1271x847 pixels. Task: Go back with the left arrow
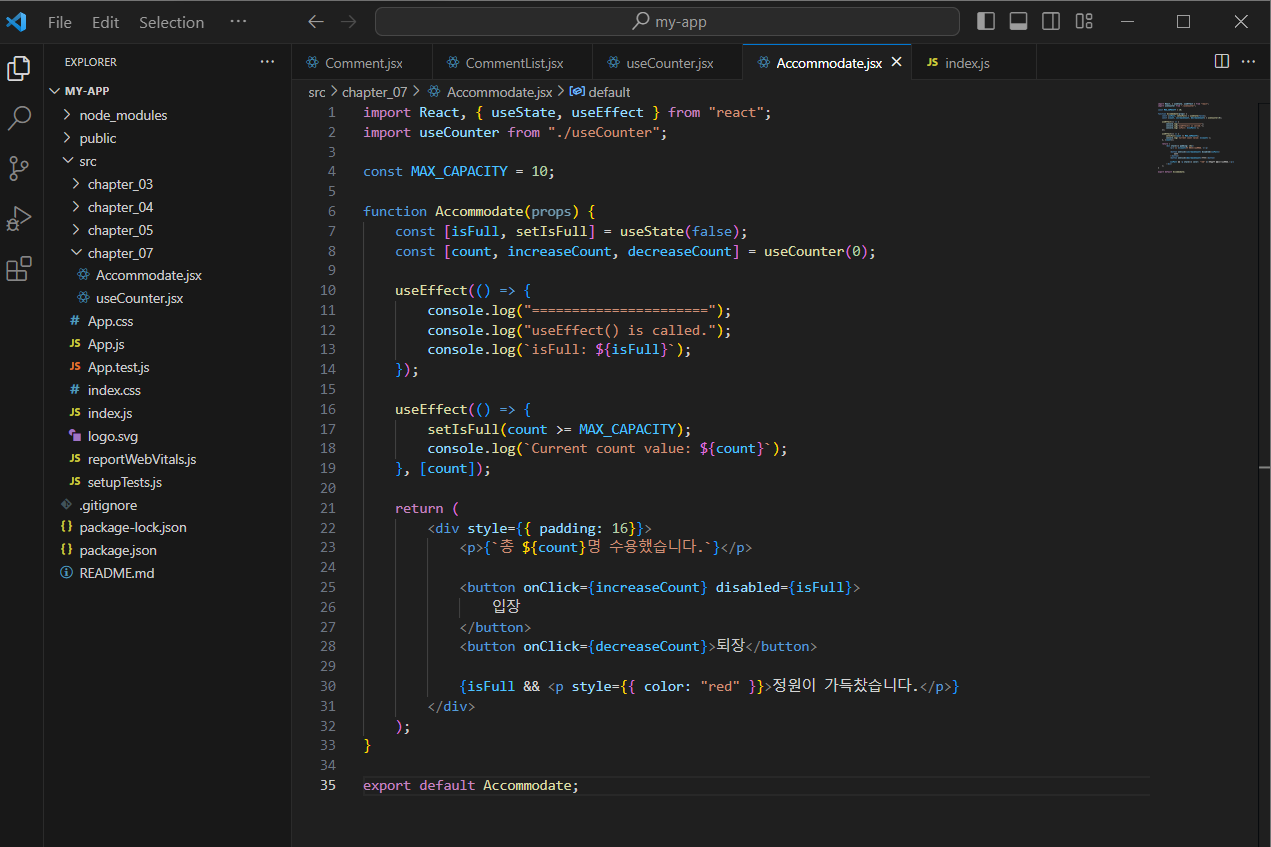point(316,21)
